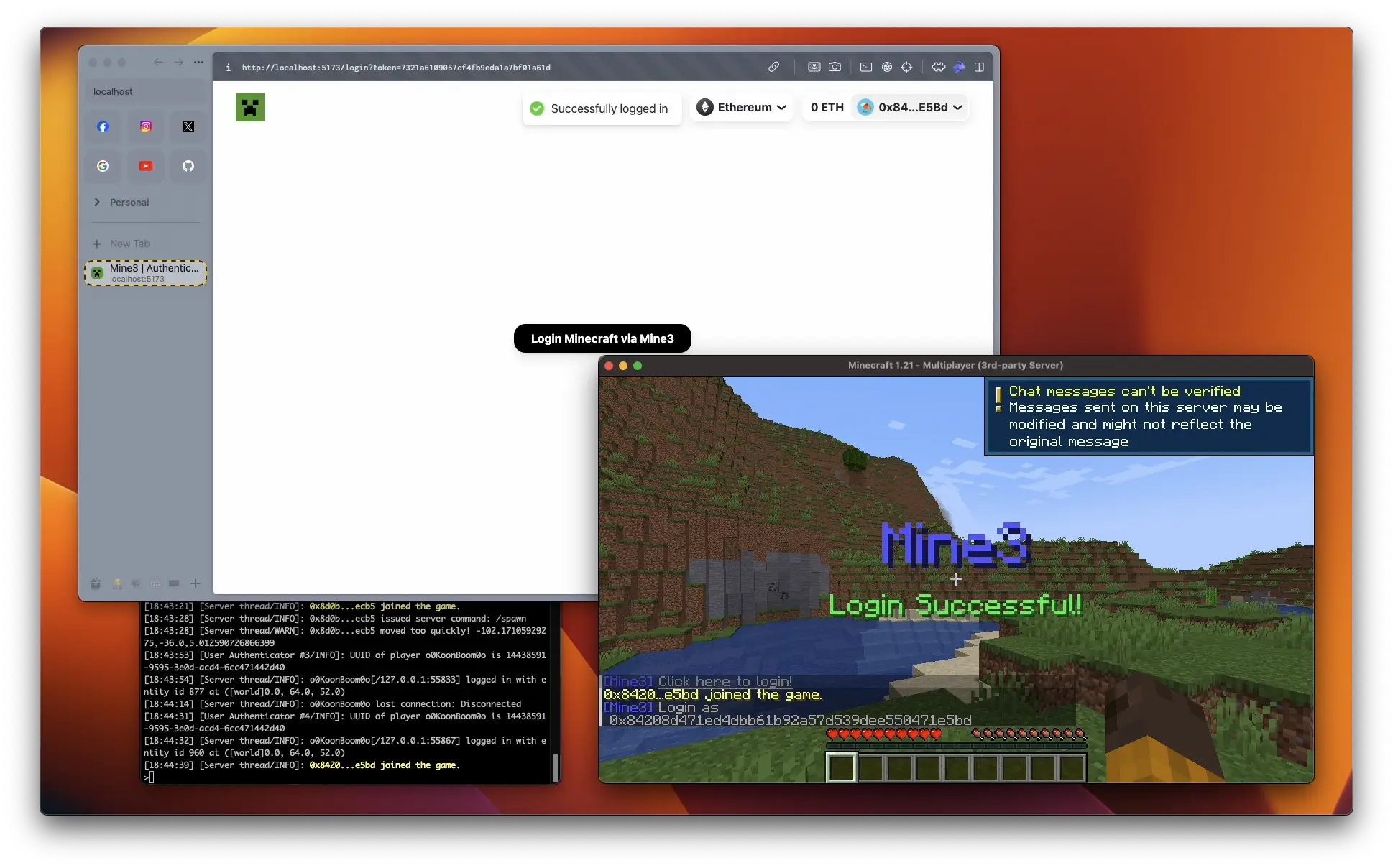Screen dimensions: 1393x868
Task: Open the Google shortcut in sidebar
Action: click(103, 166)
